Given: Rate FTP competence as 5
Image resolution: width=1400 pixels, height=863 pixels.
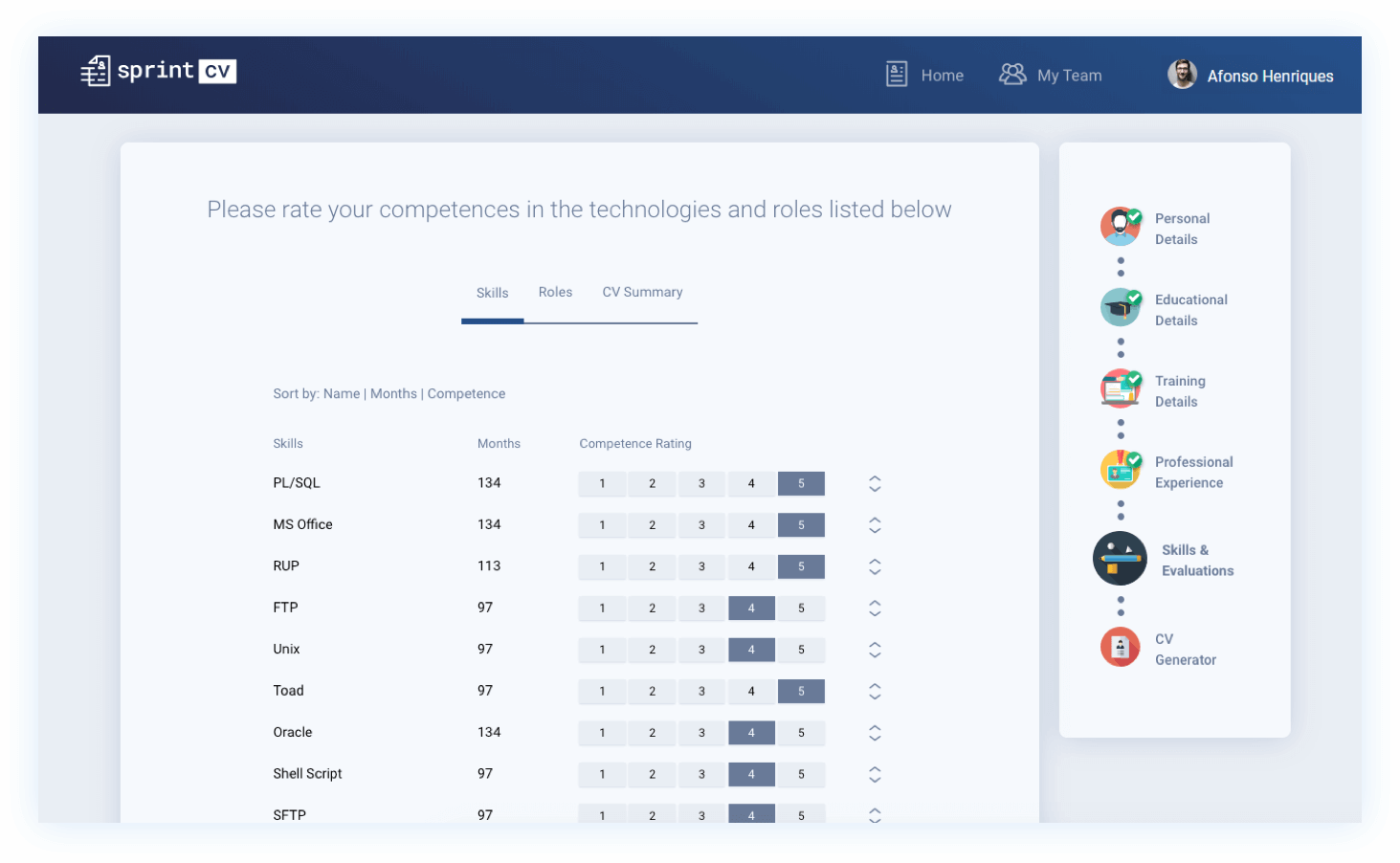Looking at the screenshot, I should 801,609.
